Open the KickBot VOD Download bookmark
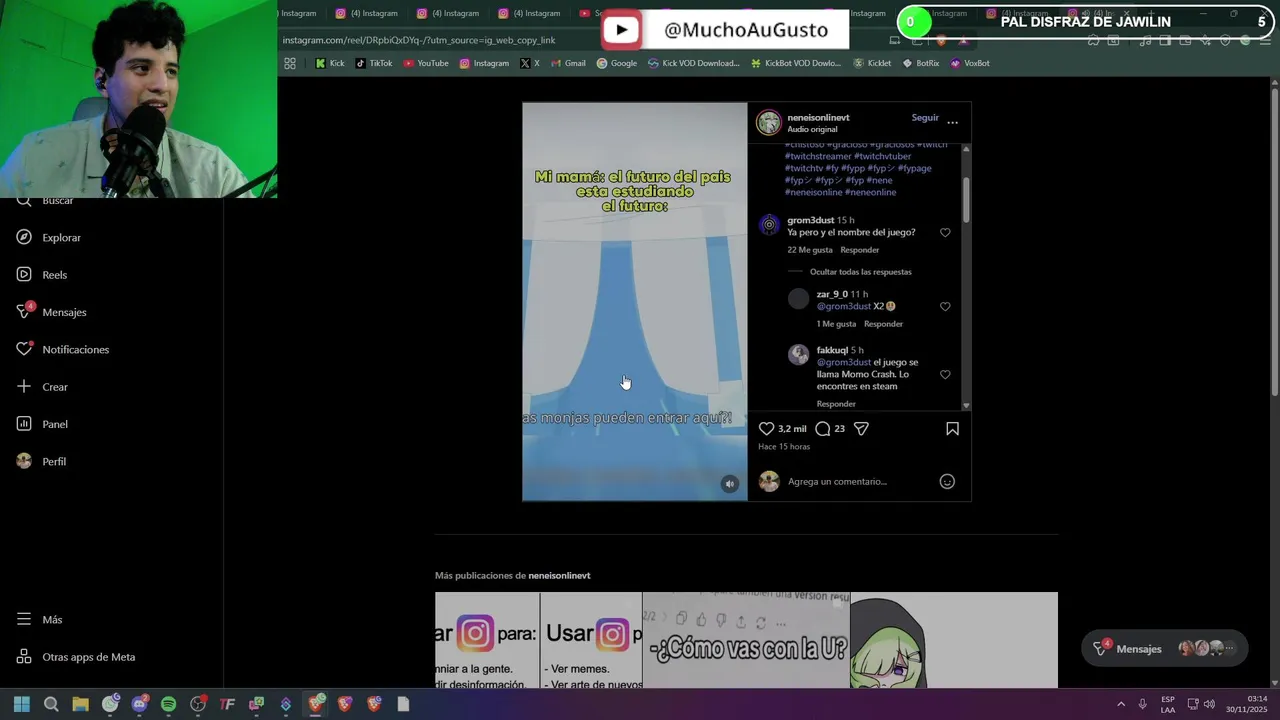This screenshot has width=1280, height=720. coord(796,63)
